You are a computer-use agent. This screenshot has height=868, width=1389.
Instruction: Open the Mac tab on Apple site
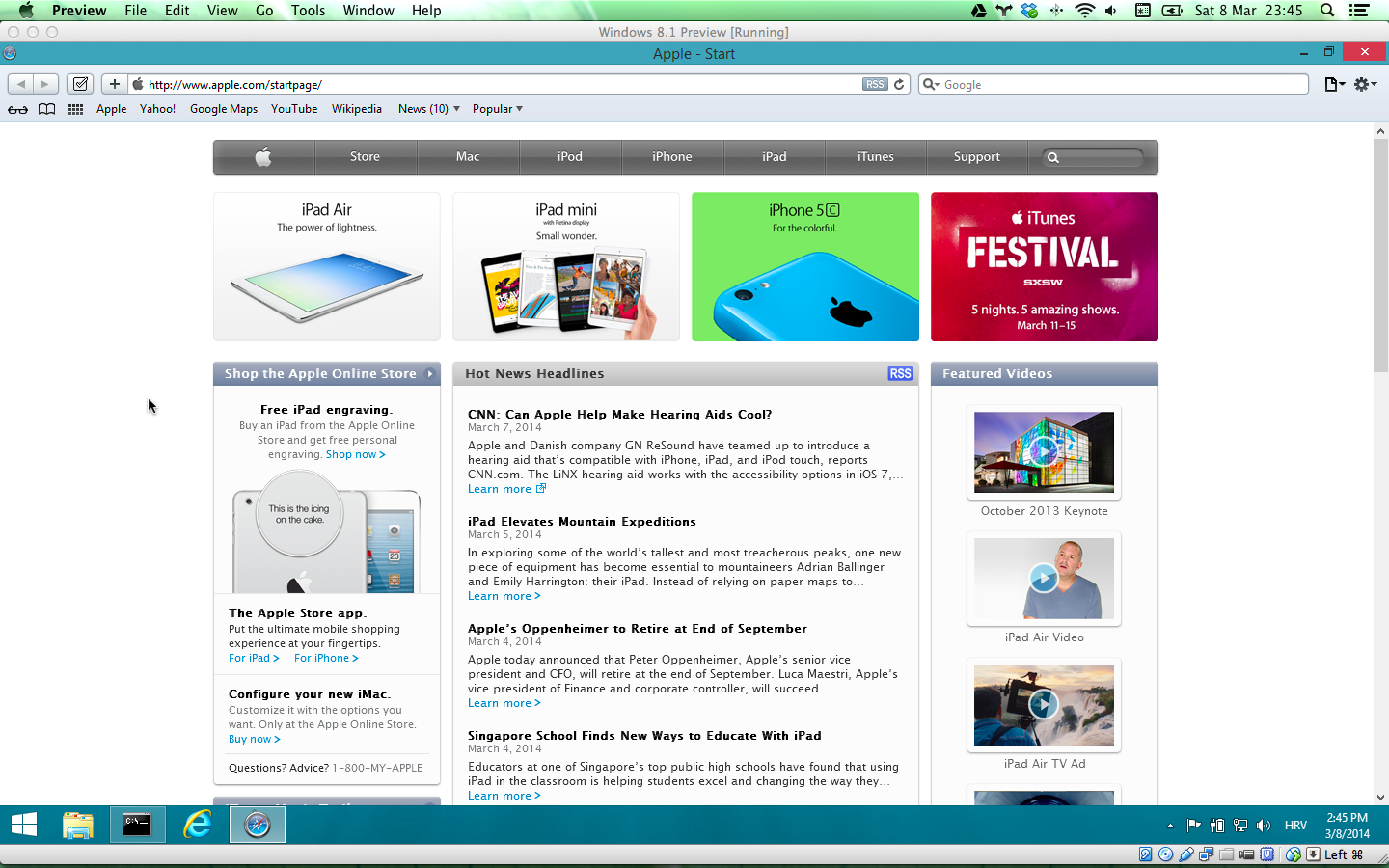click(468, 156)
